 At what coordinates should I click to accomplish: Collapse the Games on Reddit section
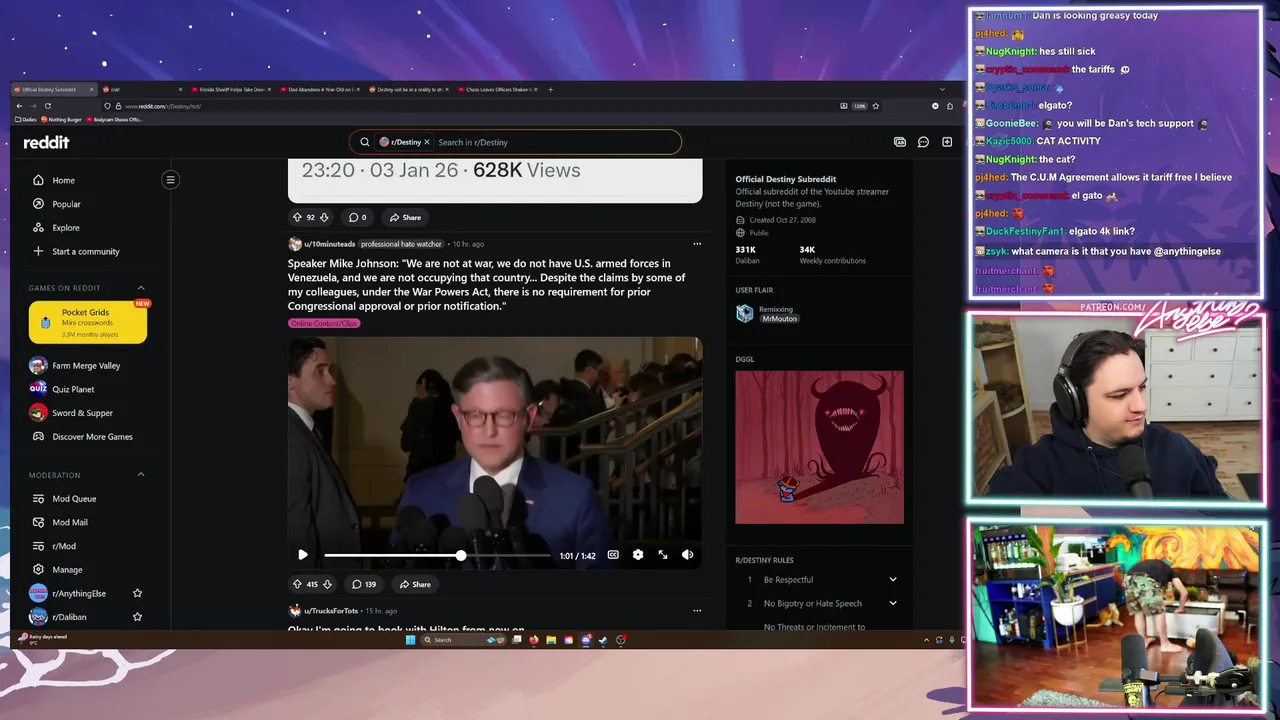(x=141, y=288)
